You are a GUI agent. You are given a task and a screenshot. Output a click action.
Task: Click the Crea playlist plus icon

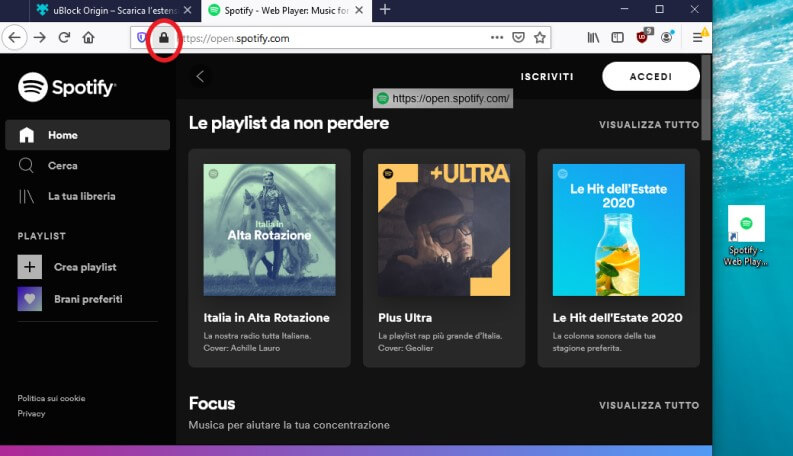click(x=30, y=266)
